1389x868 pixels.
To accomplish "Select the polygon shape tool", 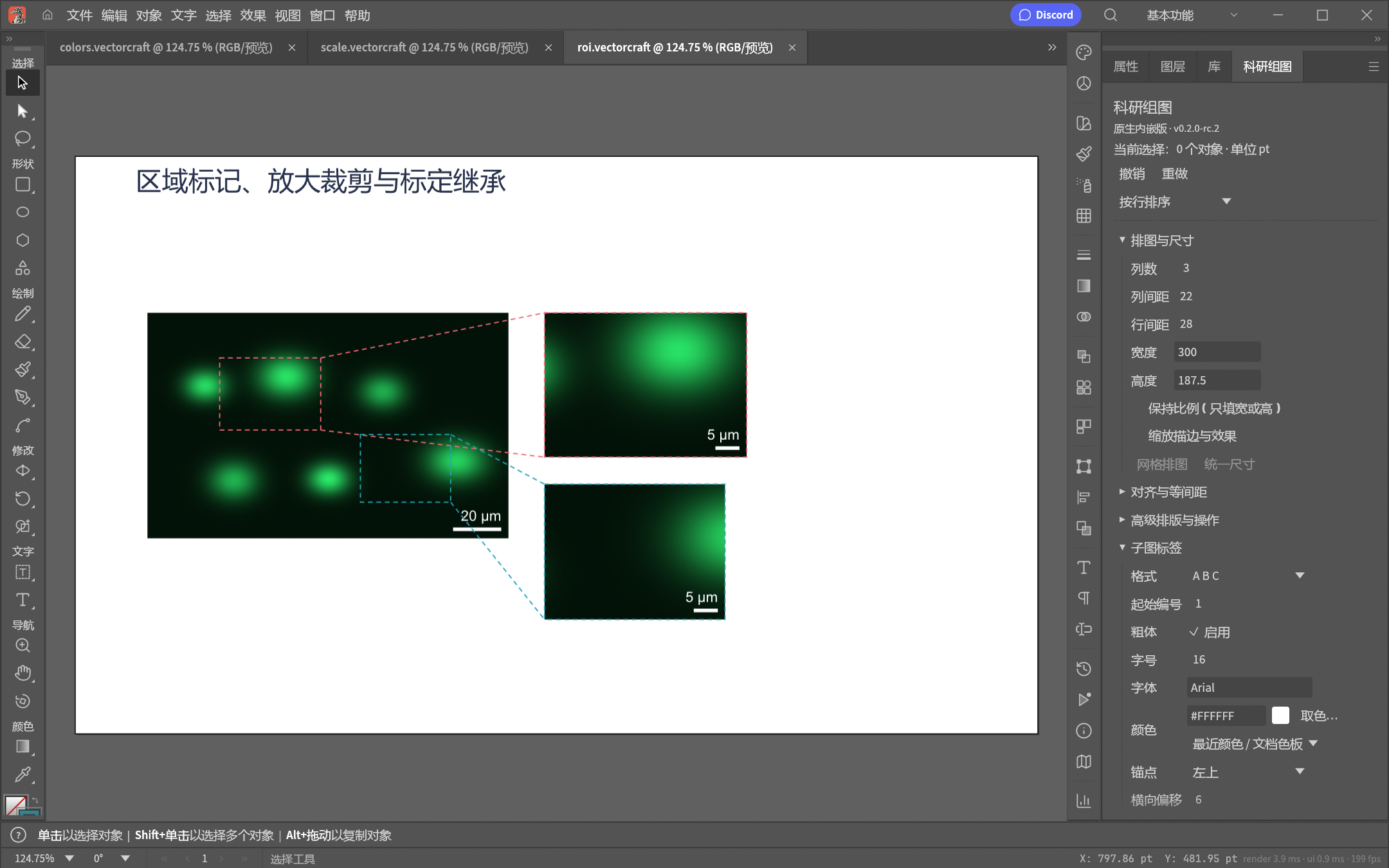I will click(x=23, y=240).
